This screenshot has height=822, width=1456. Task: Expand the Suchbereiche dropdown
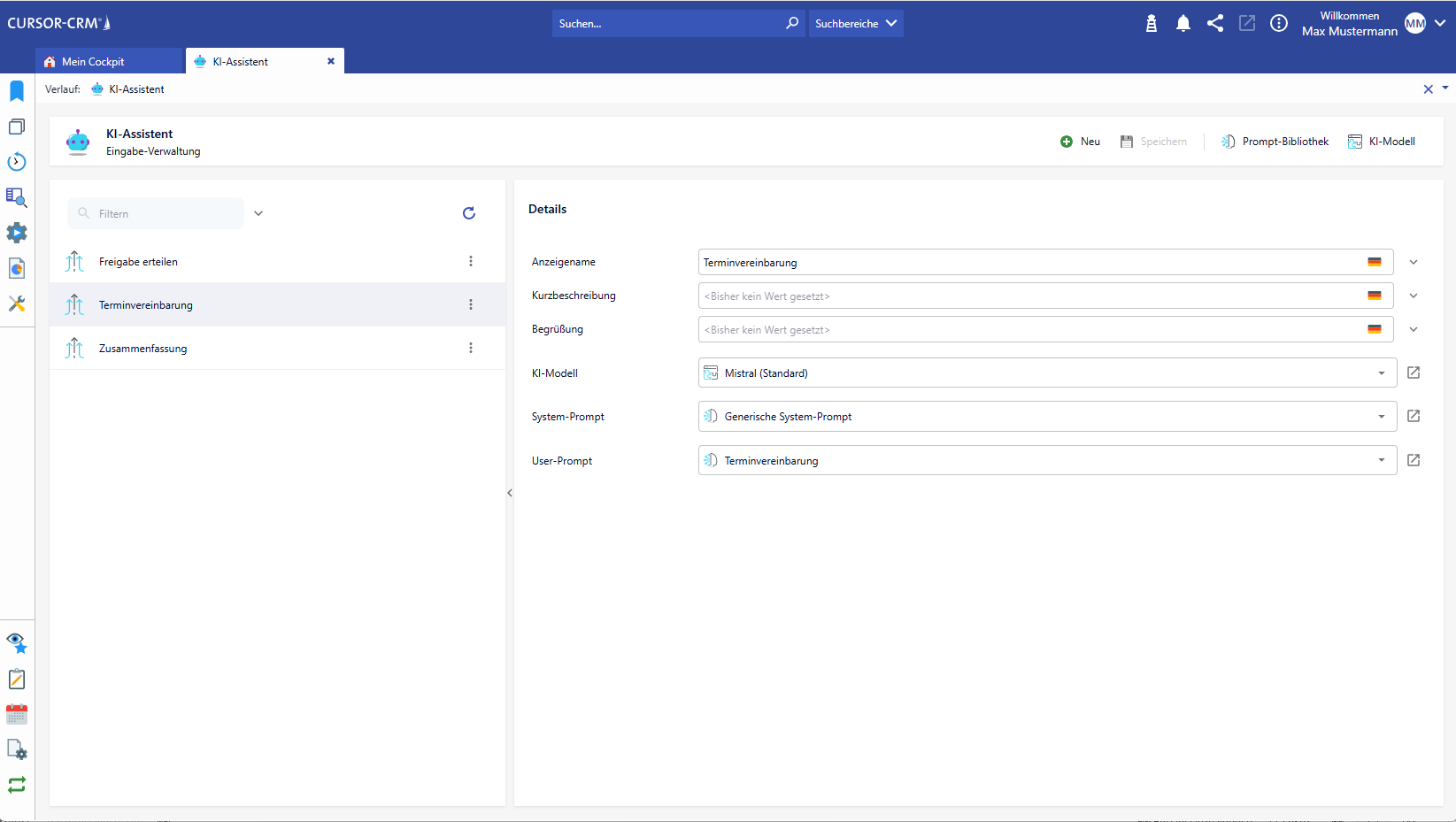click(856, 24)
